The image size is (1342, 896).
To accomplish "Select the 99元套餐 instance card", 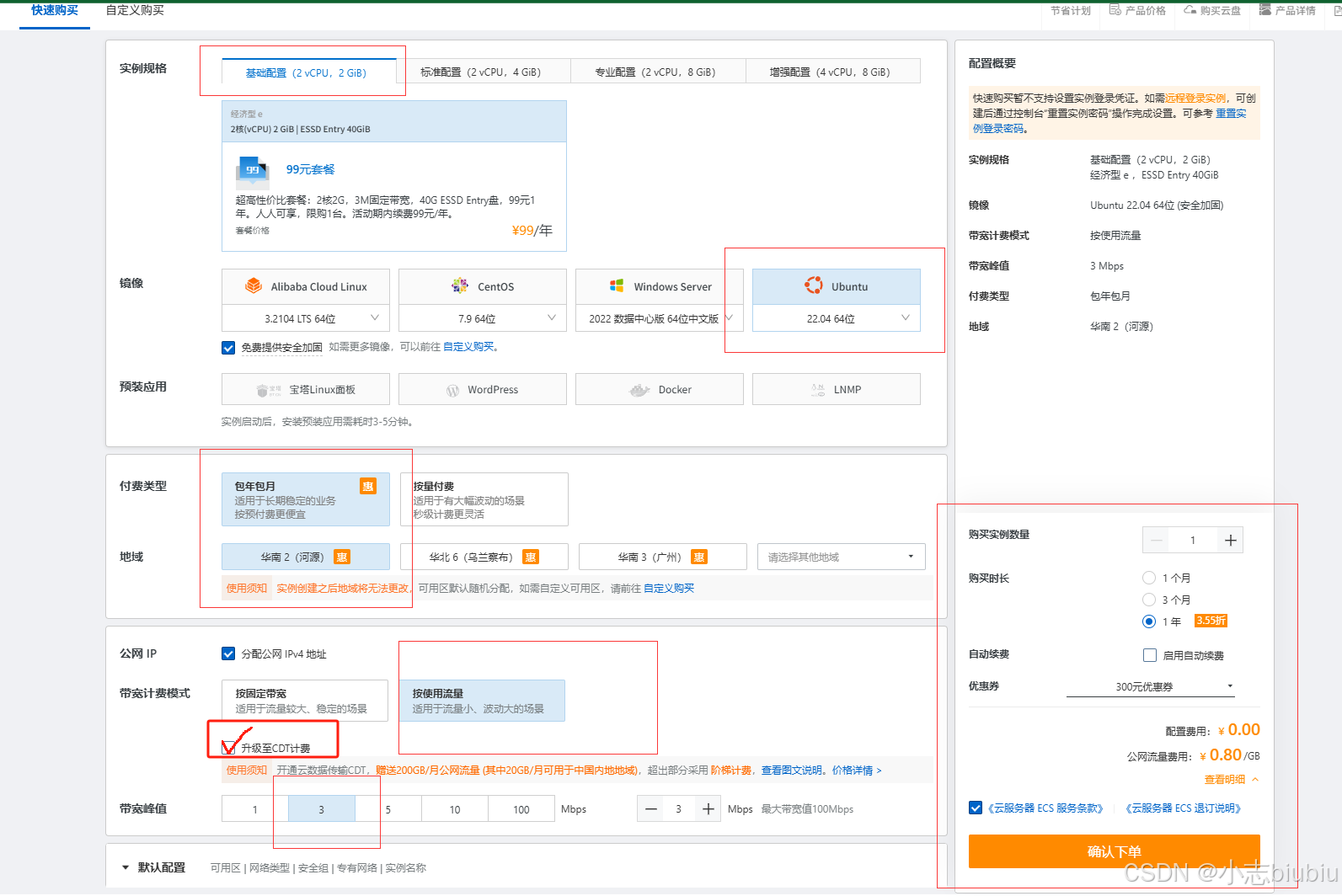I will coord(394,176).
